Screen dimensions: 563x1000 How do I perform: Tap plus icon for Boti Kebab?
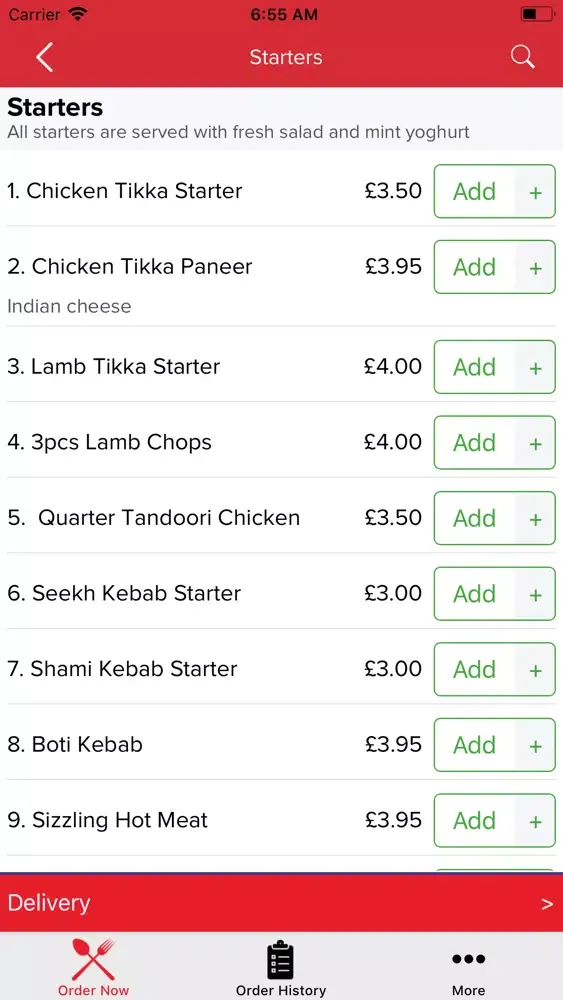click(536, 746)
